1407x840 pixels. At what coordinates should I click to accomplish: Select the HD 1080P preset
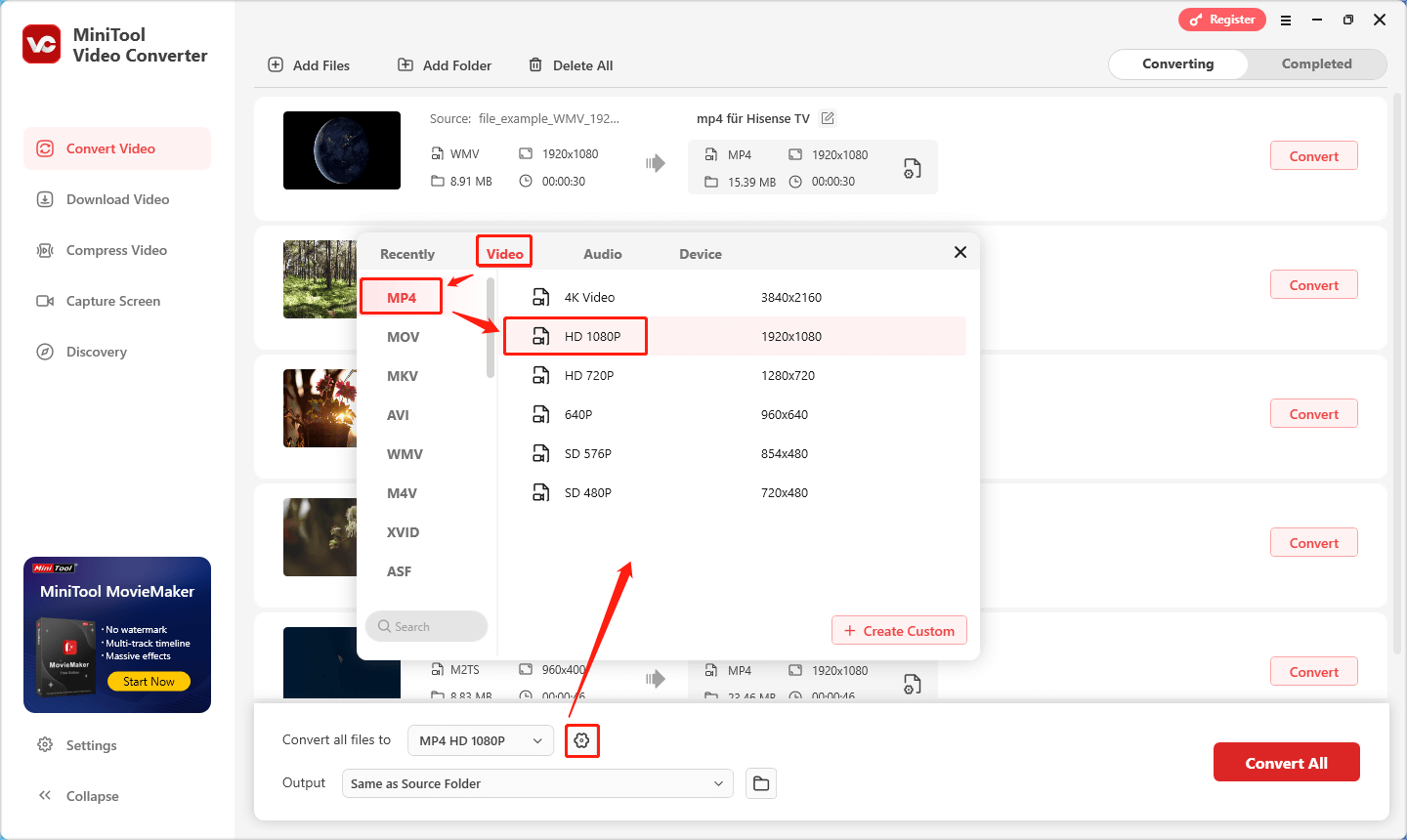tap(735, 336)
